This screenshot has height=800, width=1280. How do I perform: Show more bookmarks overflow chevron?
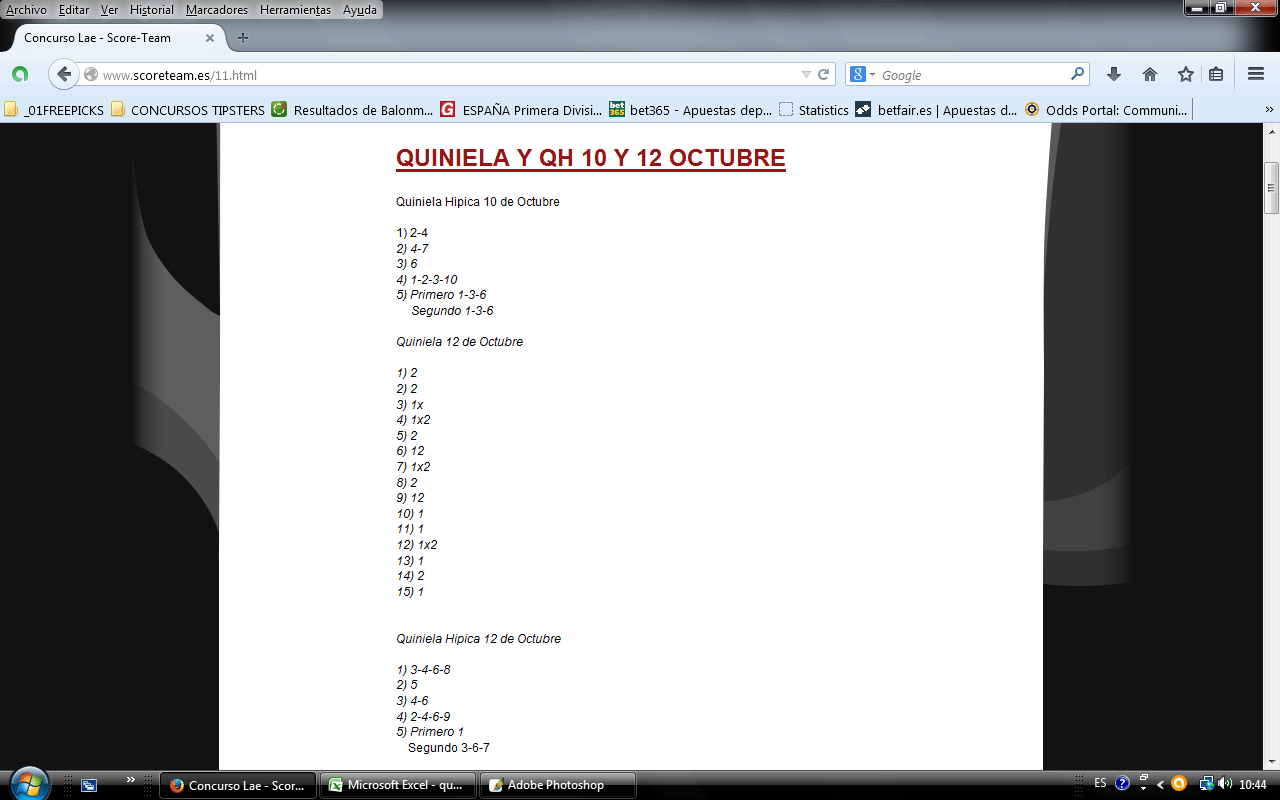[1269, 110]
